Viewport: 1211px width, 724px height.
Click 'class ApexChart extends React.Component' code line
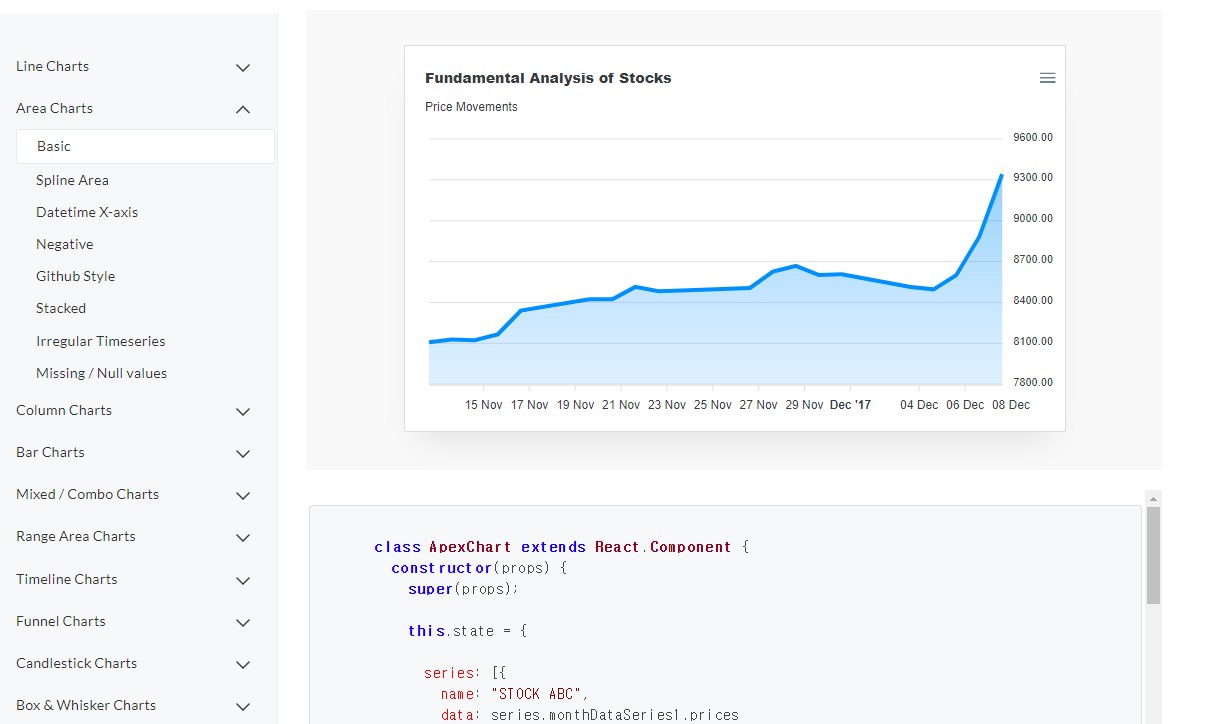click(x=562, y=547)
